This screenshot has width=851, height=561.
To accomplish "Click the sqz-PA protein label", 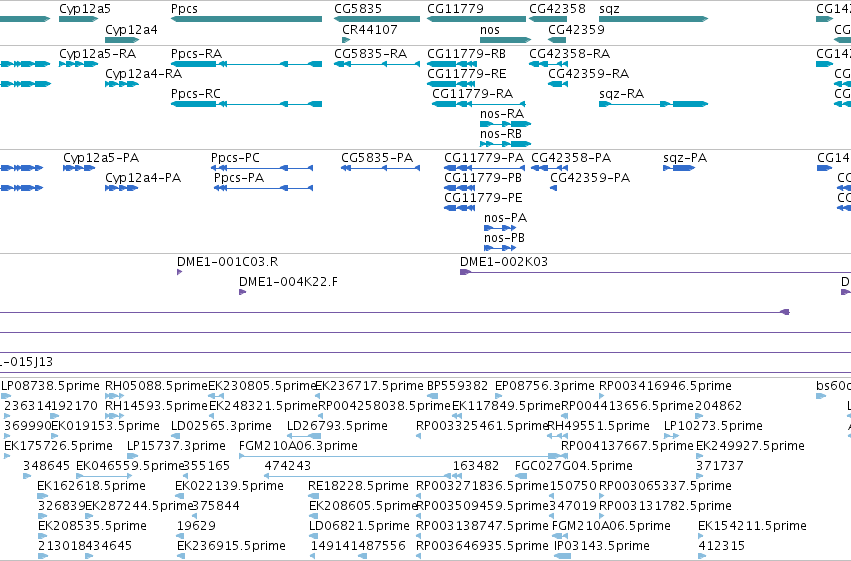I will pyautogui.click(x=685, y=158).
